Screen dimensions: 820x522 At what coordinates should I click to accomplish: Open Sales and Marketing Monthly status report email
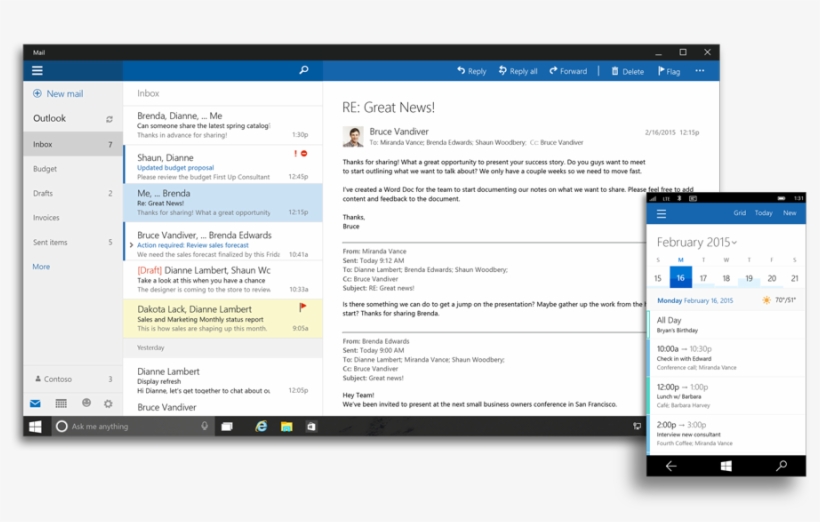(x=223, y=318)
